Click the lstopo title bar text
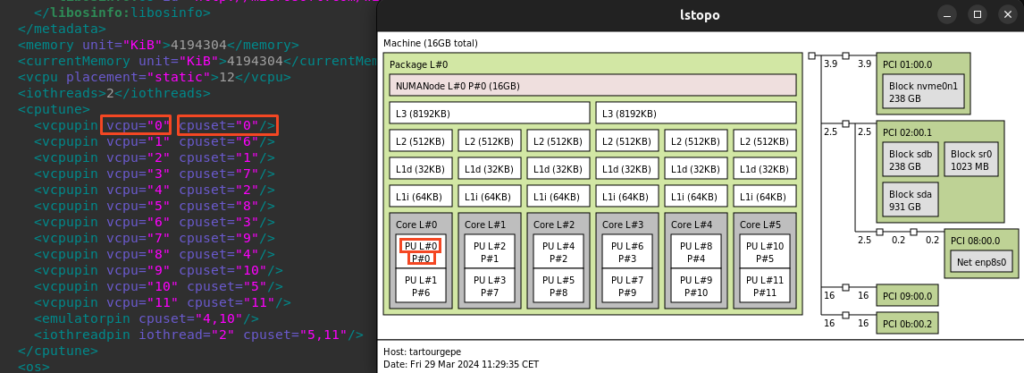This screenshot has width=1024, height=373. (700, 14)
